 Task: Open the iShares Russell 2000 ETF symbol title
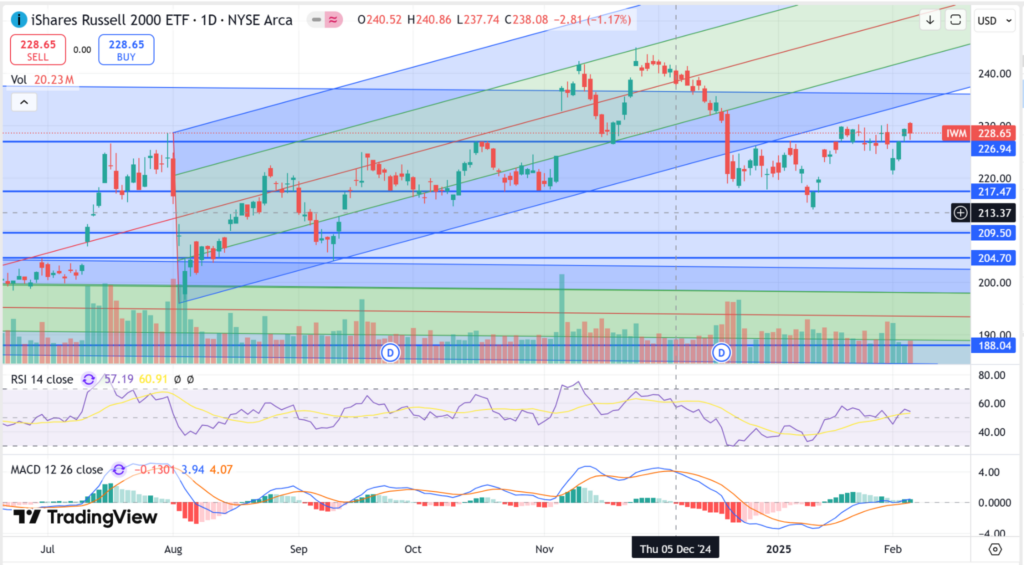161,20
